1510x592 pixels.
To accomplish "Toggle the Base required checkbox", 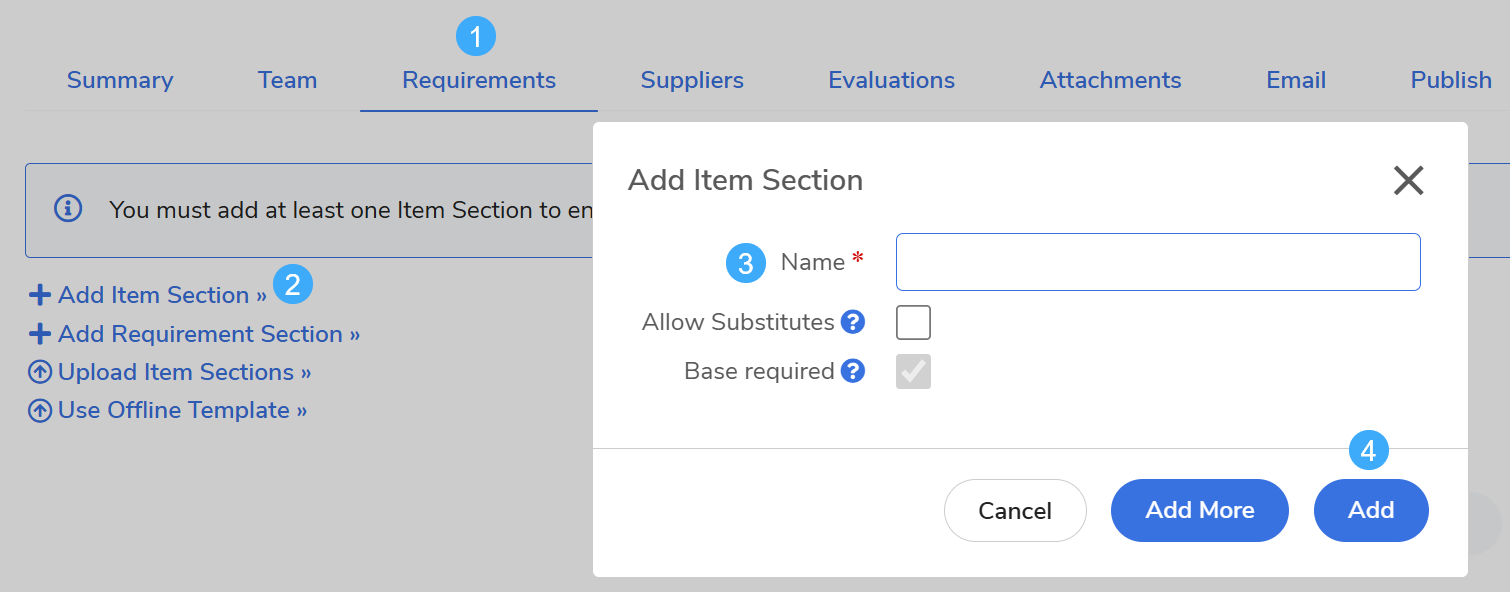I will [x=913, y=371].
